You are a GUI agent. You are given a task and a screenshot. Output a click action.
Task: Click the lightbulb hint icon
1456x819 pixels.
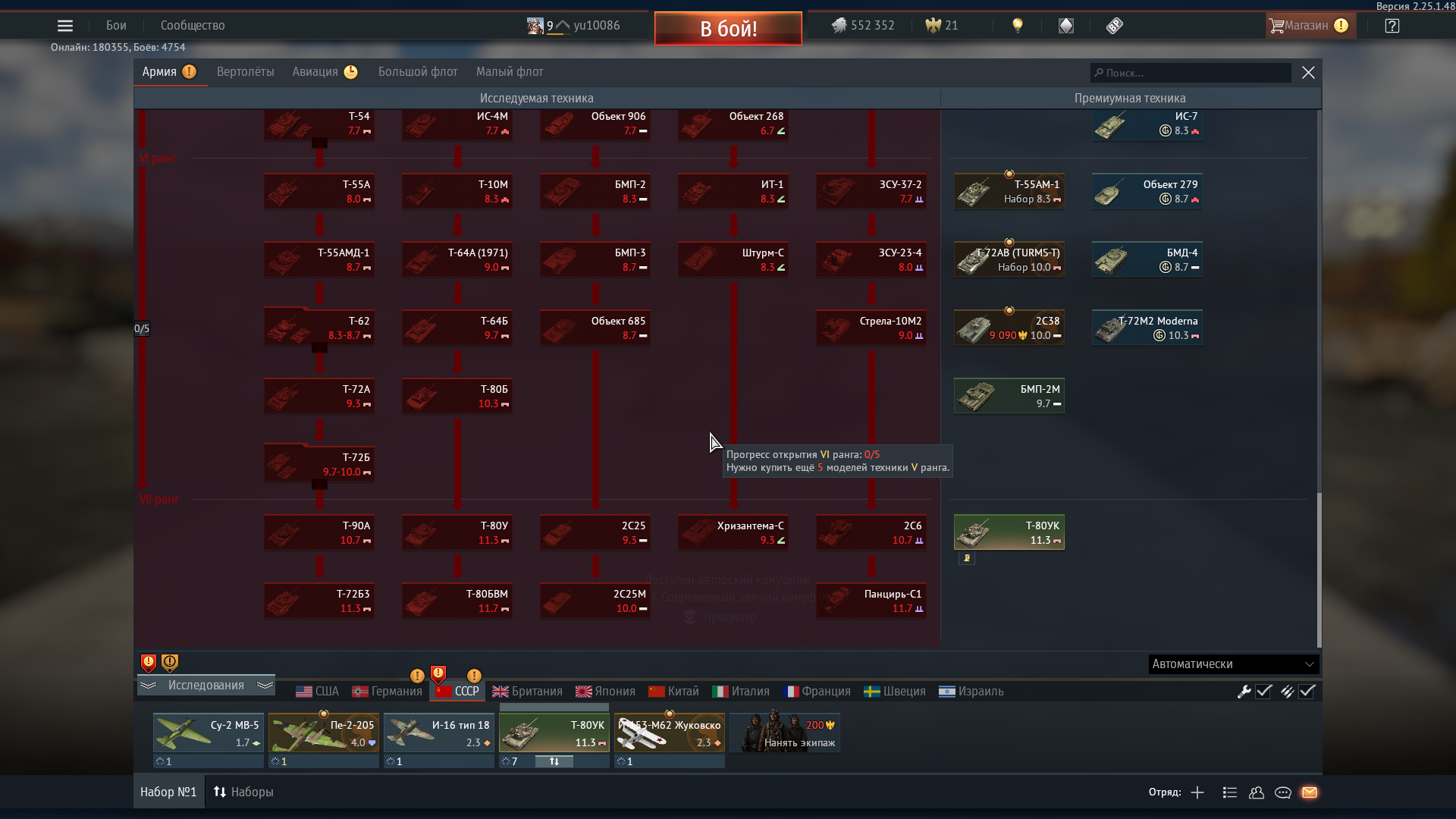coord(1018,26)
